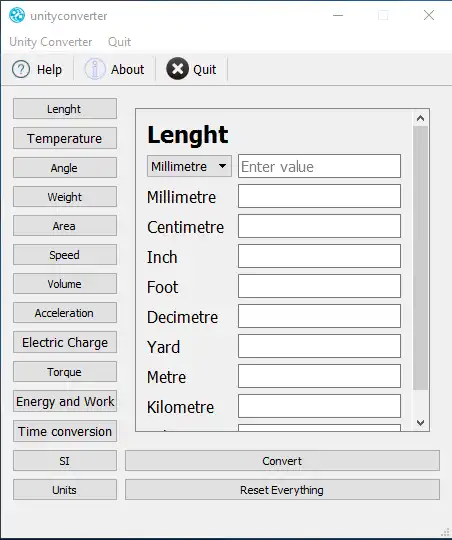Select the Torque category
The width and height of the screenshot is (452, 540).
pyautogui.click(x=65, y=372)
